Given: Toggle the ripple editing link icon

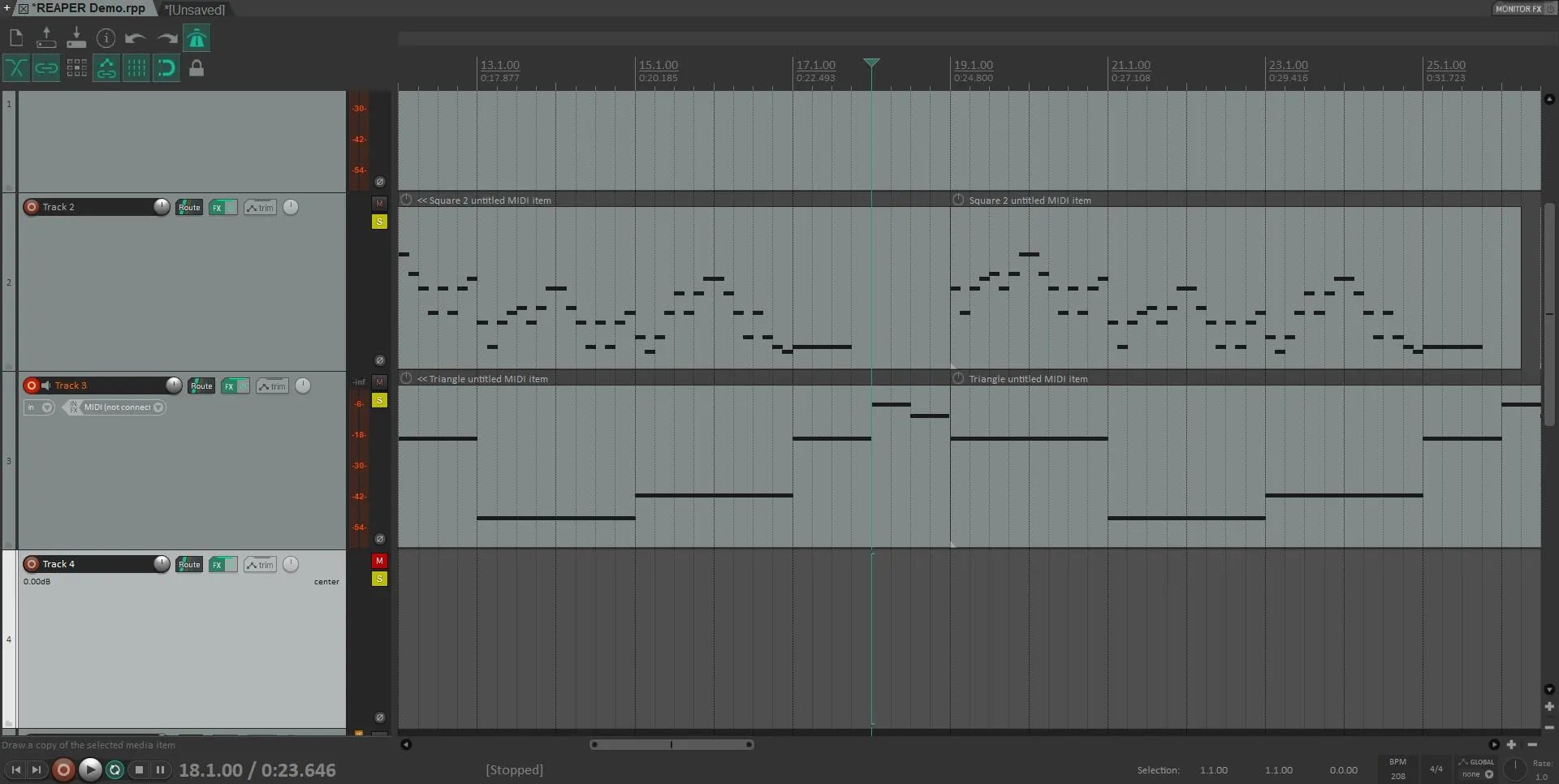Looking at the screenshot, I should [x=46, y=68].
